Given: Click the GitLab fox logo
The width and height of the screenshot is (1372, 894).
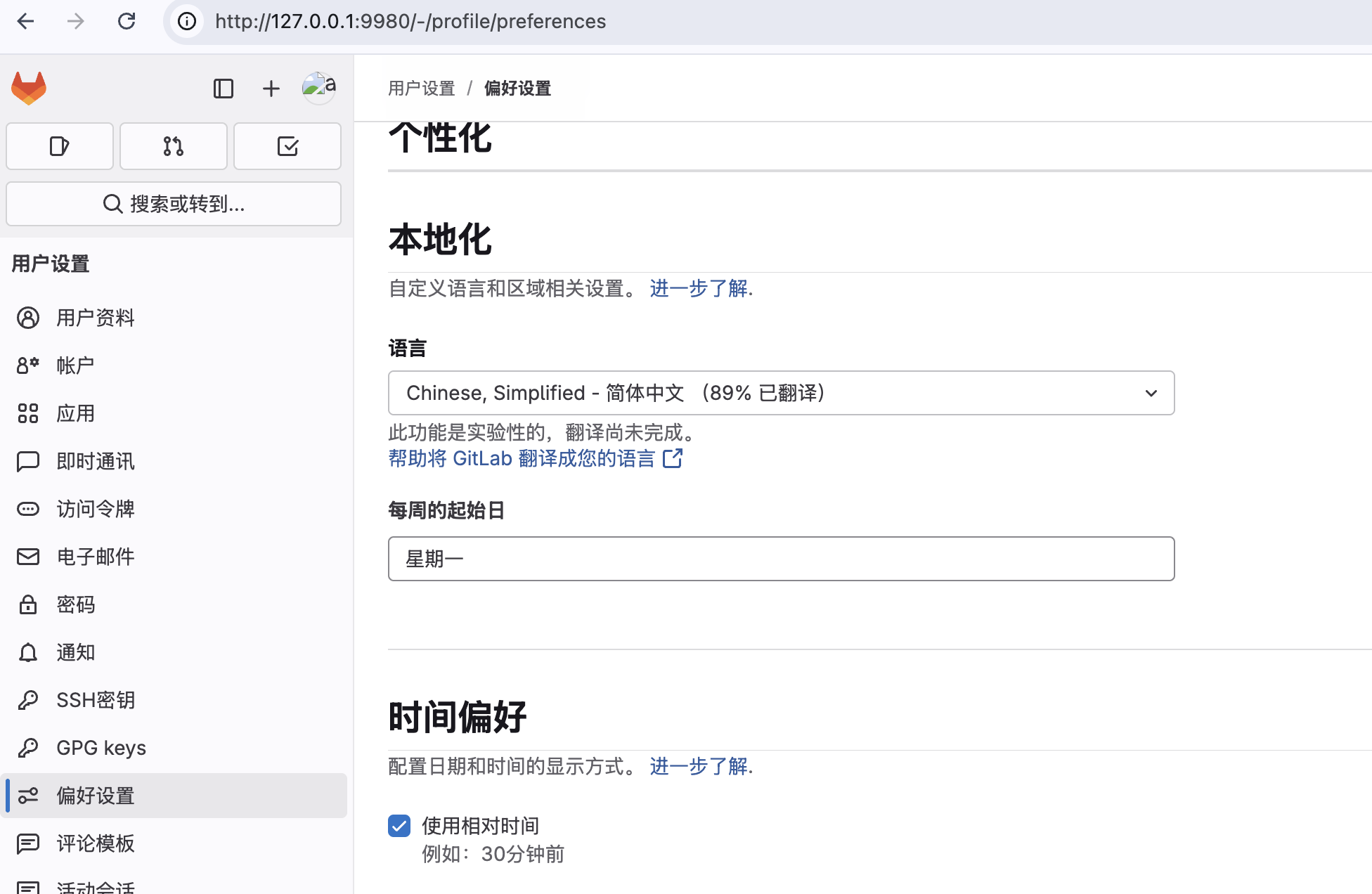Looking at the screenshot, I should pyautogui.click(x=29, y=88).
